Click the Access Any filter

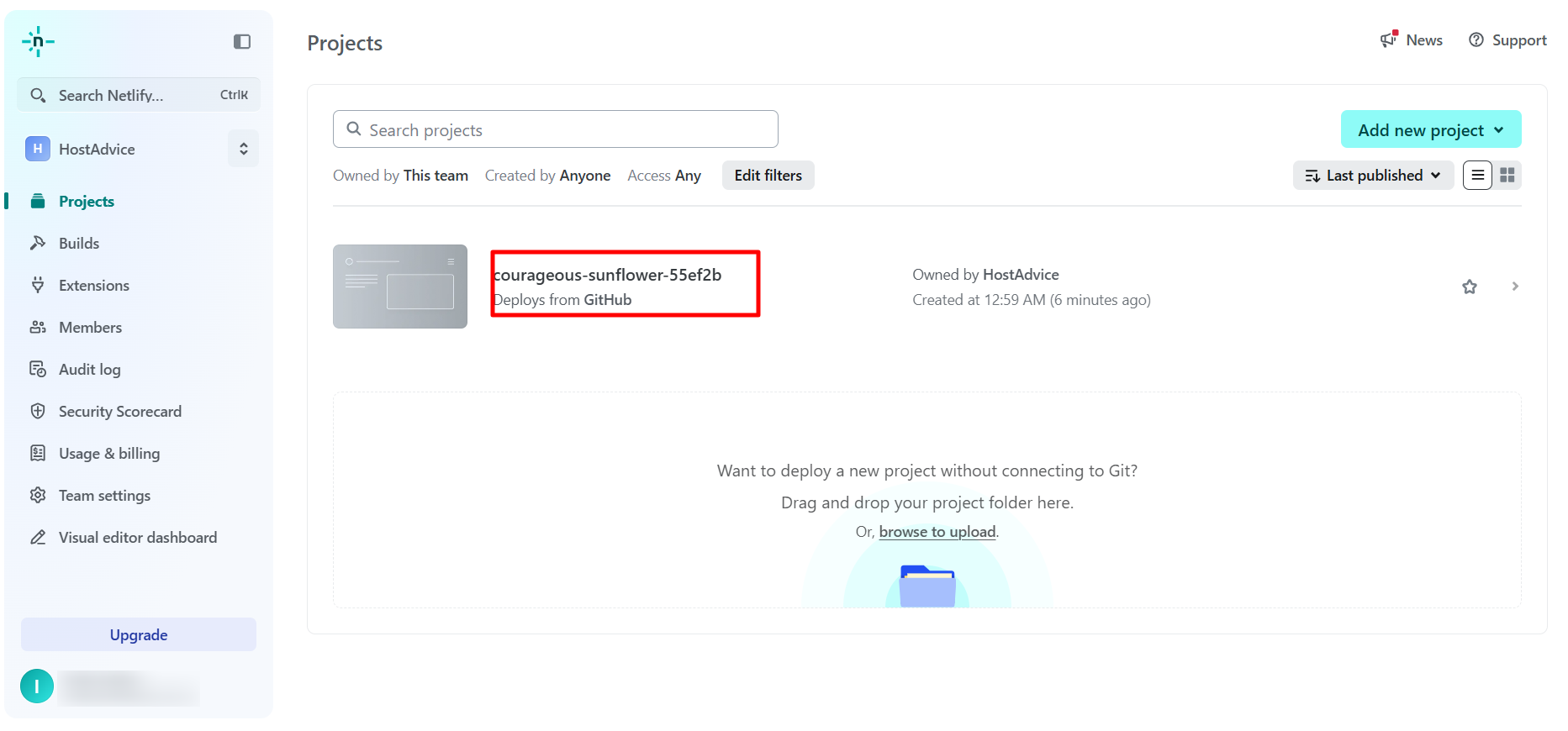tap(664, 175)
